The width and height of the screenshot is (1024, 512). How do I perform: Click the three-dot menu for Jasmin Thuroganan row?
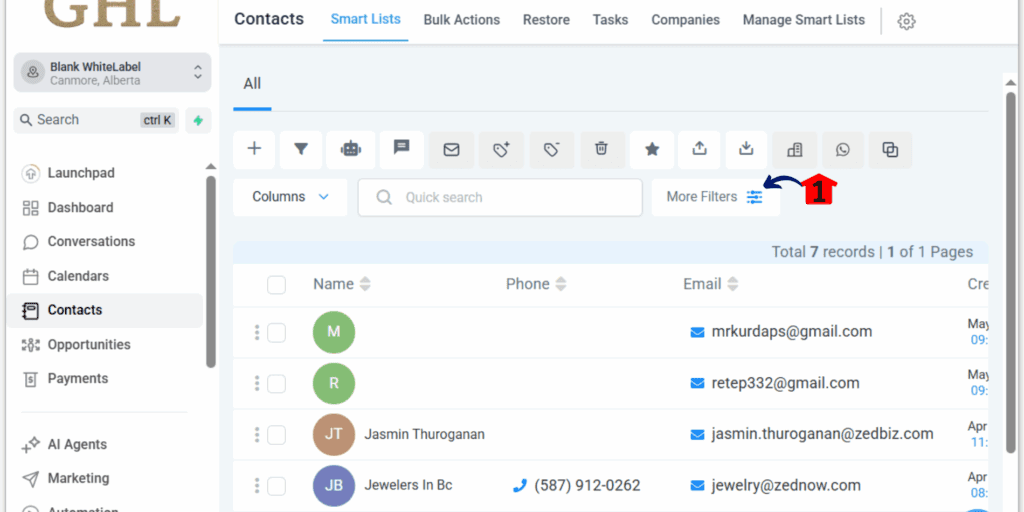point(257,434)
